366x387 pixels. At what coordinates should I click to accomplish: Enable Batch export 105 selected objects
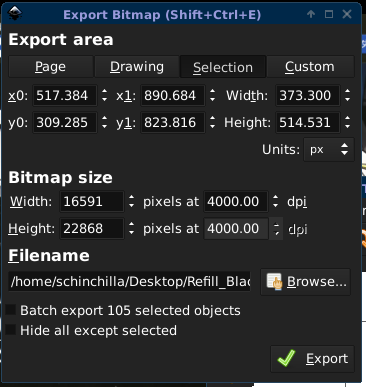click(11, 310)
